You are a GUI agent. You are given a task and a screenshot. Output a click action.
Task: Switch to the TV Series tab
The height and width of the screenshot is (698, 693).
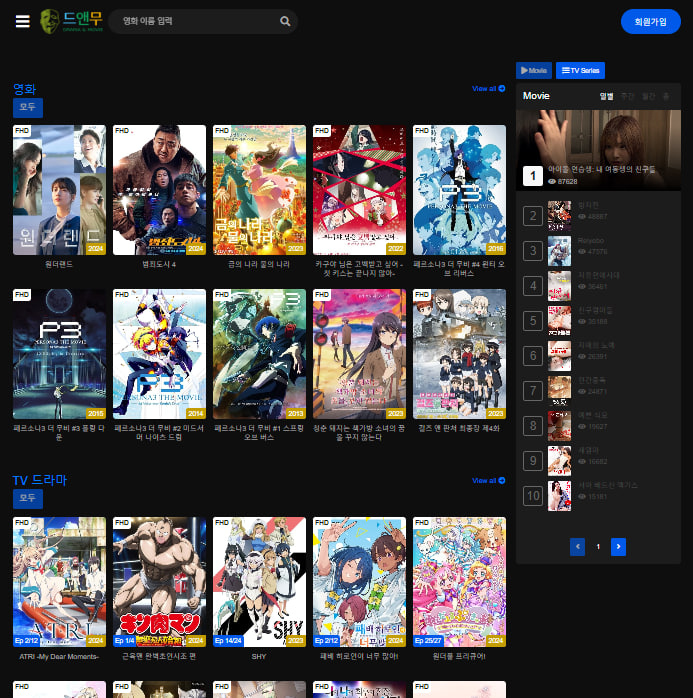click(x=580, y=70)
